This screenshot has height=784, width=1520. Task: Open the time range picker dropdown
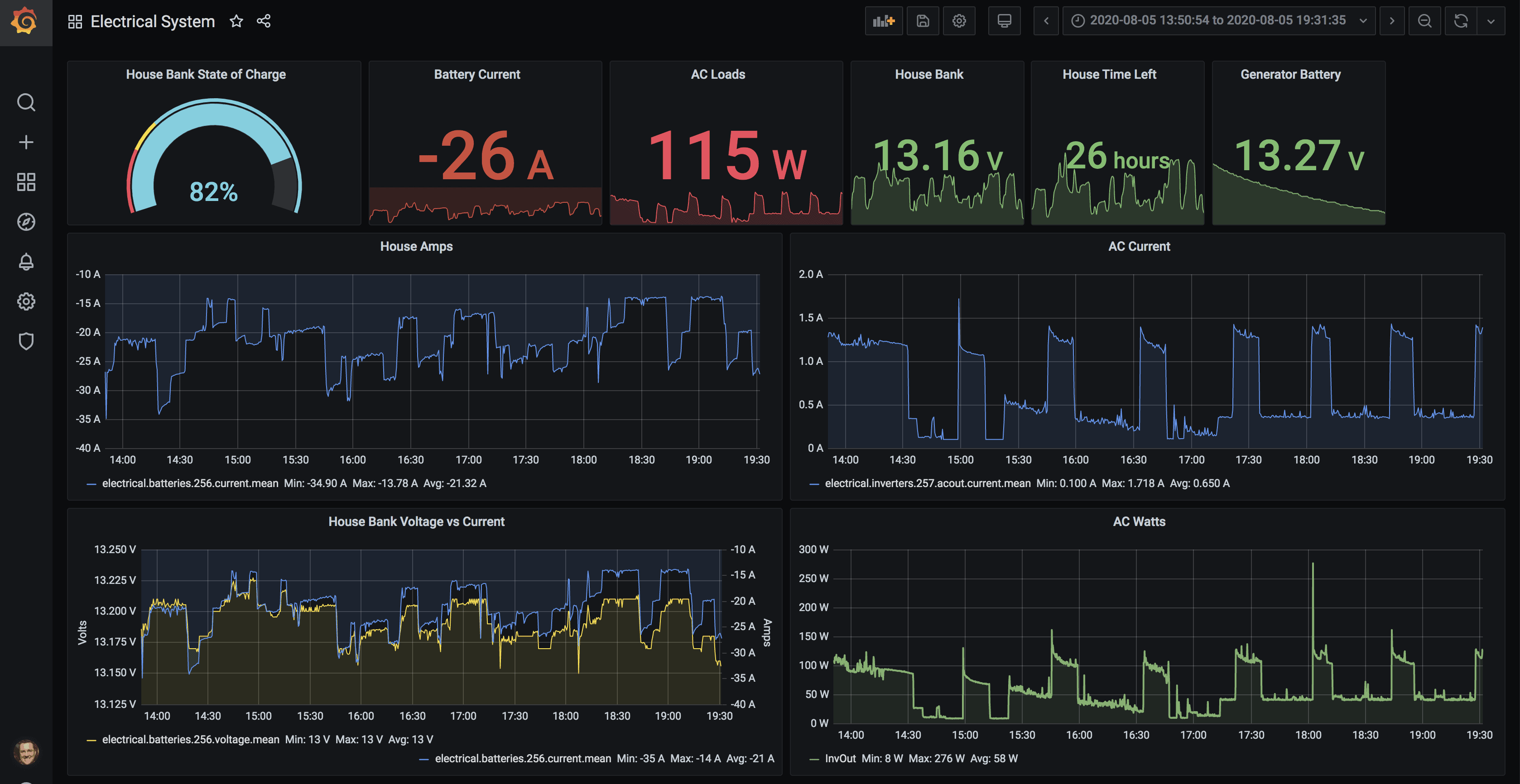[1218, 21]
